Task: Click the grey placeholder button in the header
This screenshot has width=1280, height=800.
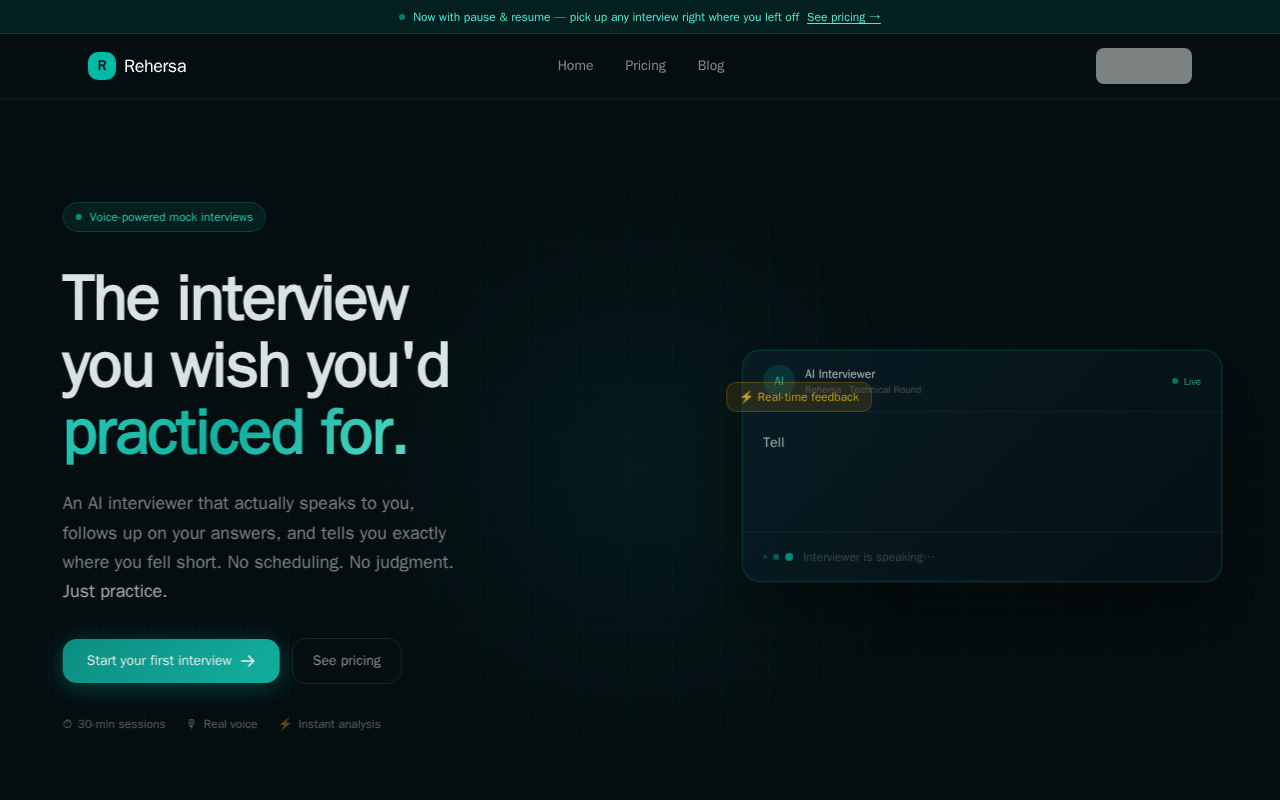Action: (1144, 66)
